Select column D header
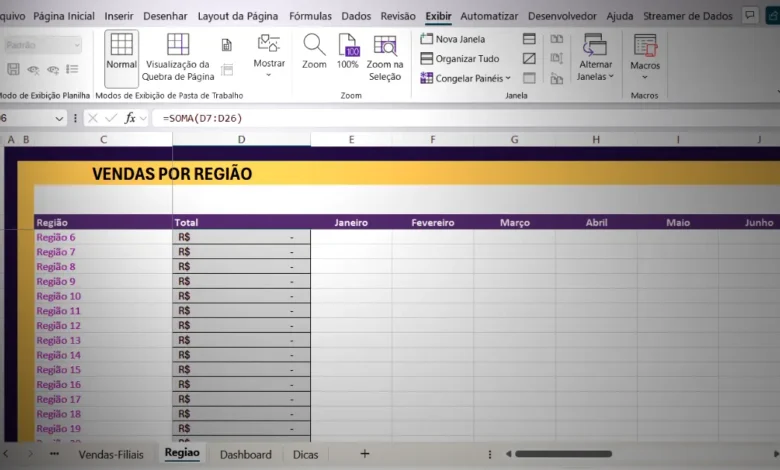Viewport: 780px width, 470px height. click(241, 140)
